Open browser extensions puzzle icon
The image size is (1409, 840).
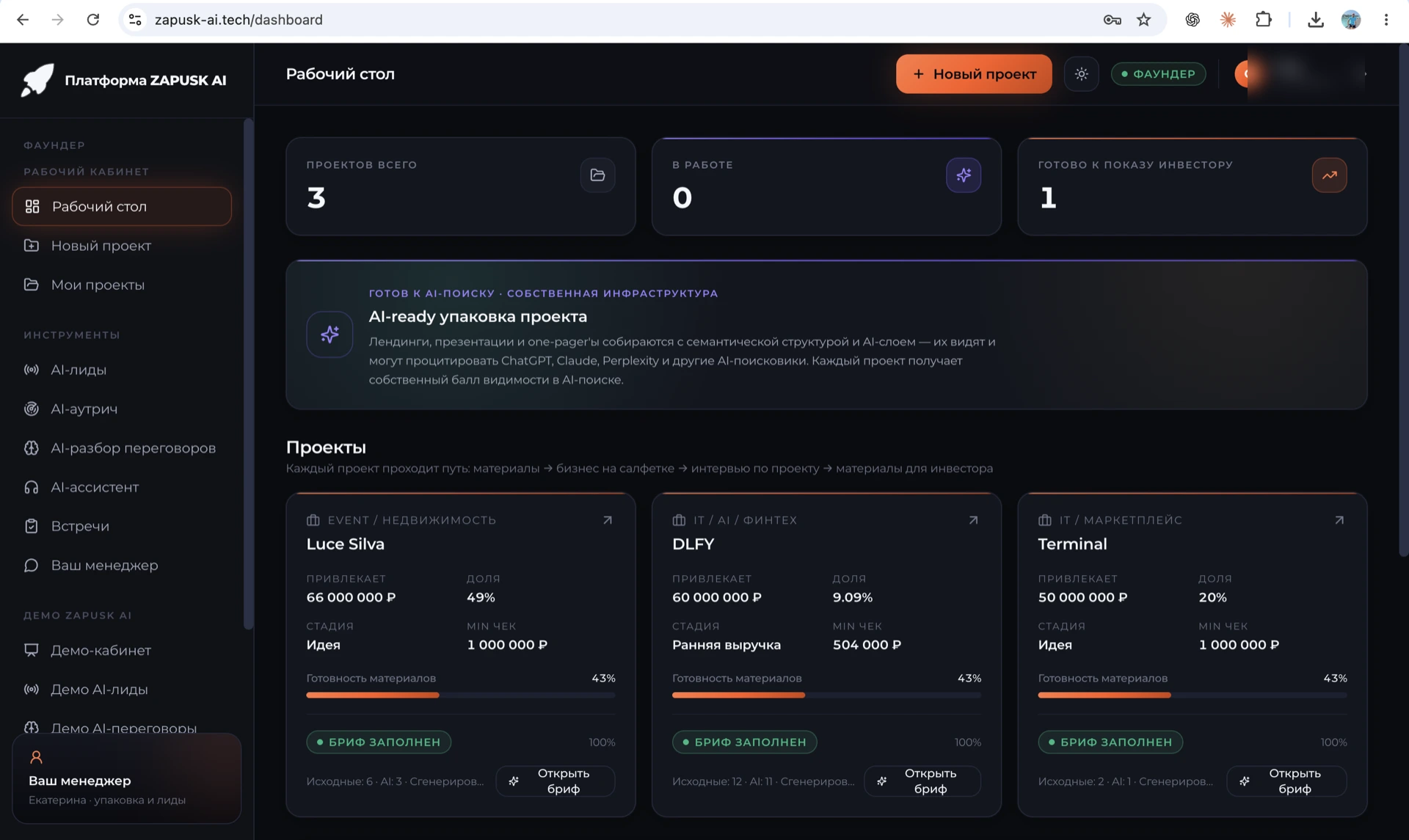(x=1263, y=20)
